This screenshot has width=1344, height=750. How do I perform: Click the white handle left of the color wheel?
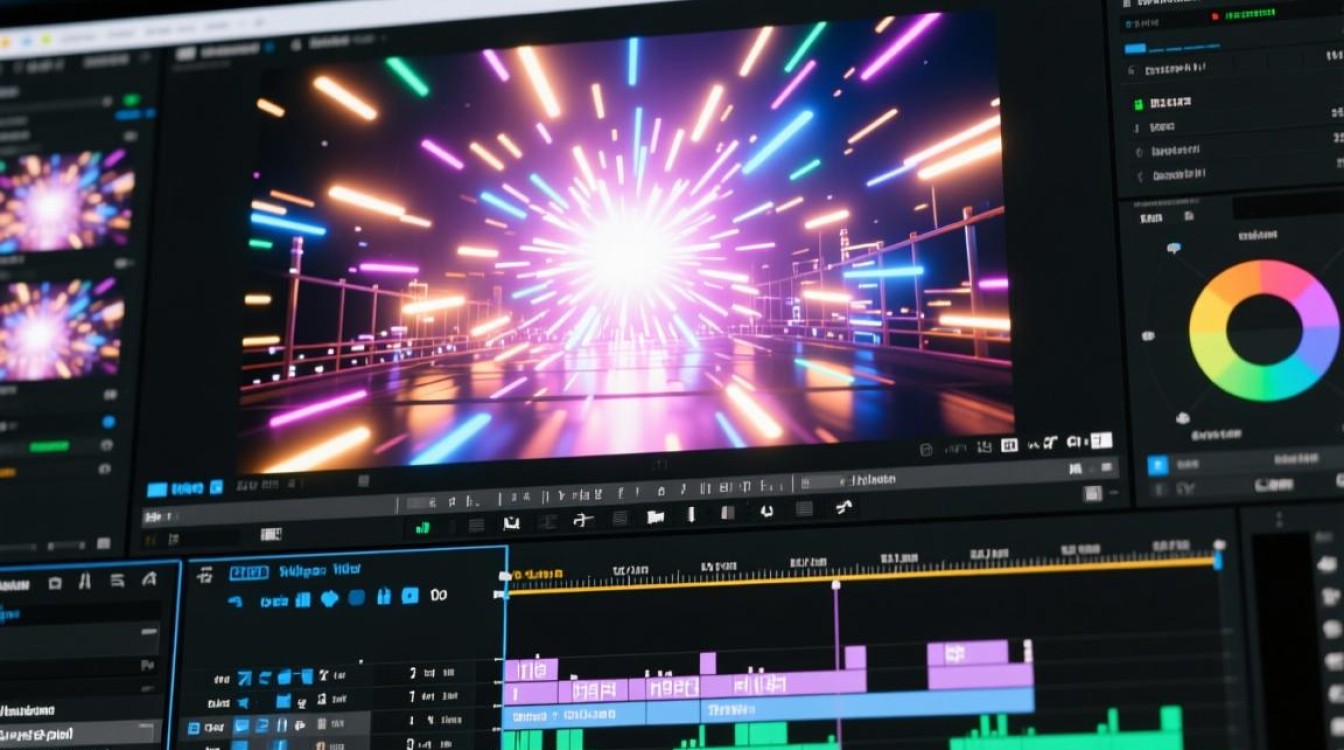(x=1149, y=336)
